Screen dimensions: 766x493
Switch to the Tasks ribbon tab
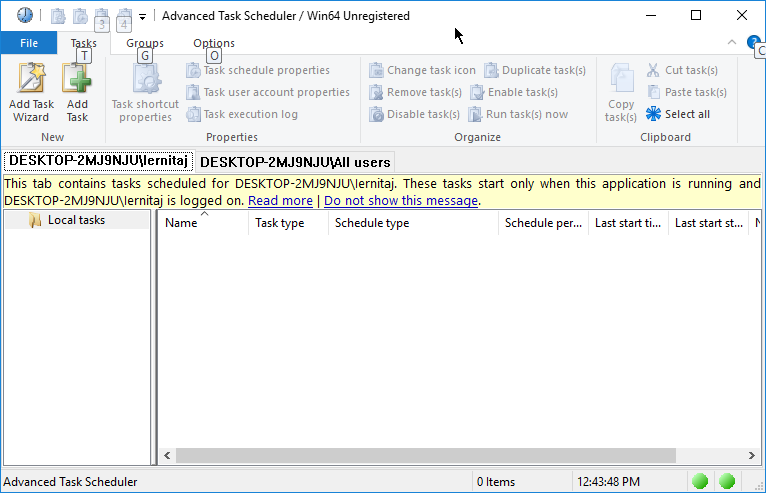[x=84, y=43]
